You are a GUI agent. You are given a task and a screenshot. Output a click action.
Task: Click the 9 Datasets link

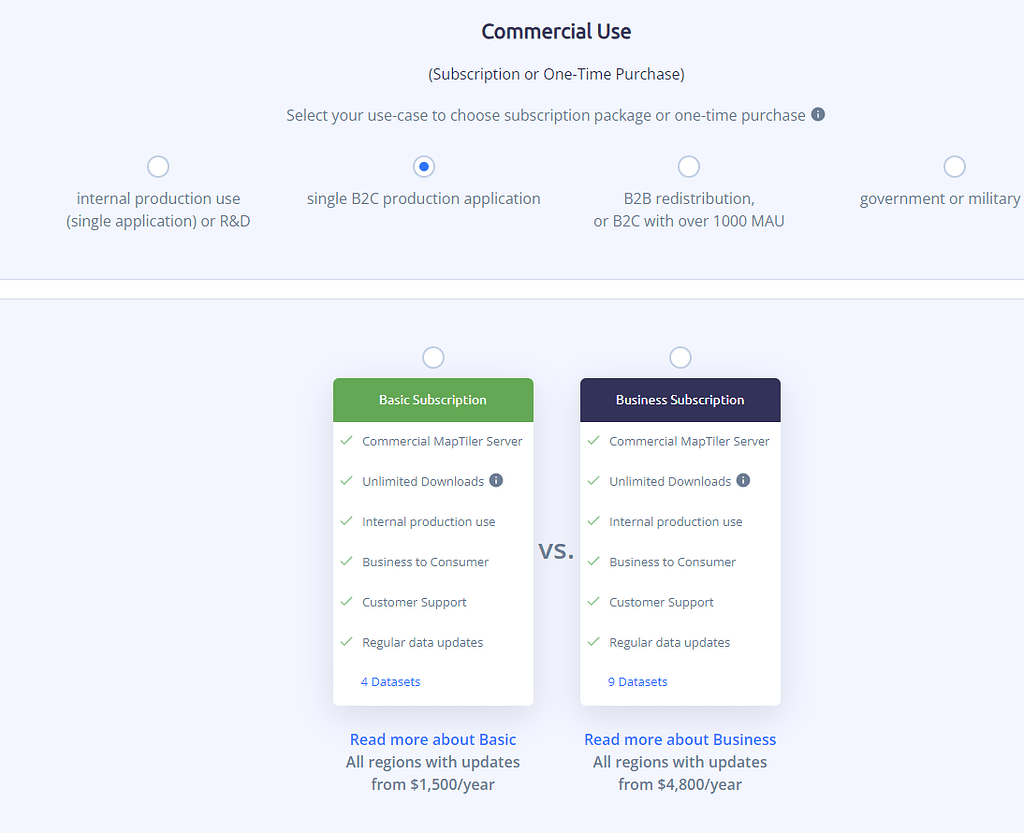click(x=637, y=681)
